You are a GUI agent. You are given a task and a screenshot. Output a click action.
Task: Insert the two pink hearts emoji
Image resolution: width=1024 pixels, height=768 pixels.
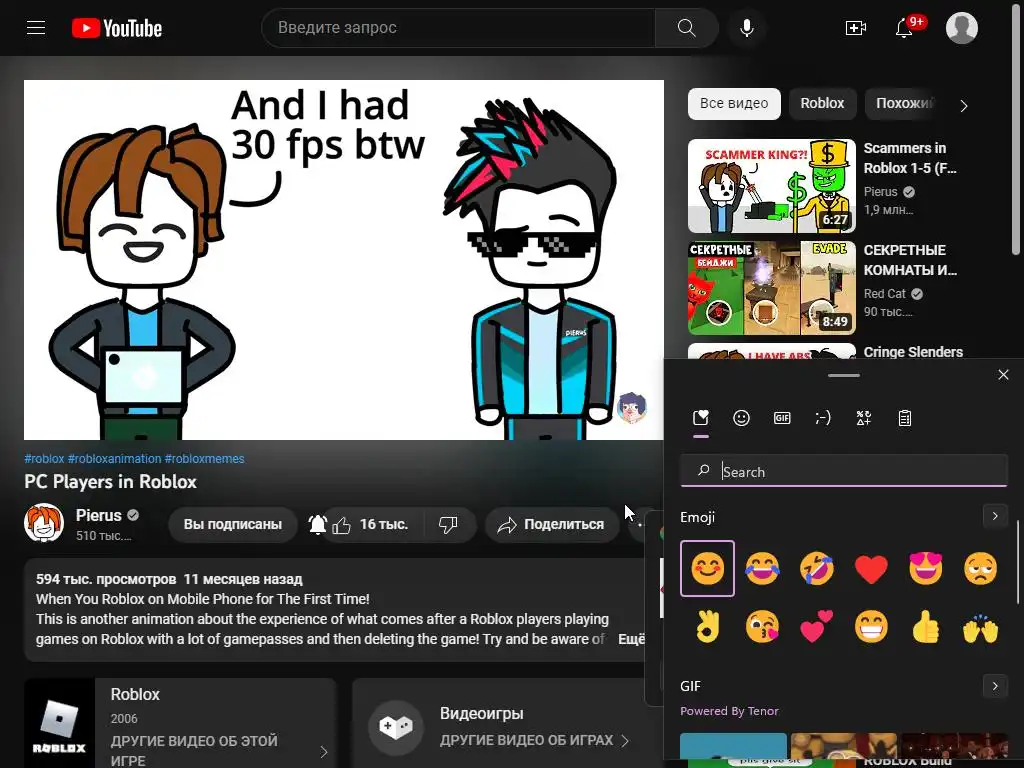(816, 626)
